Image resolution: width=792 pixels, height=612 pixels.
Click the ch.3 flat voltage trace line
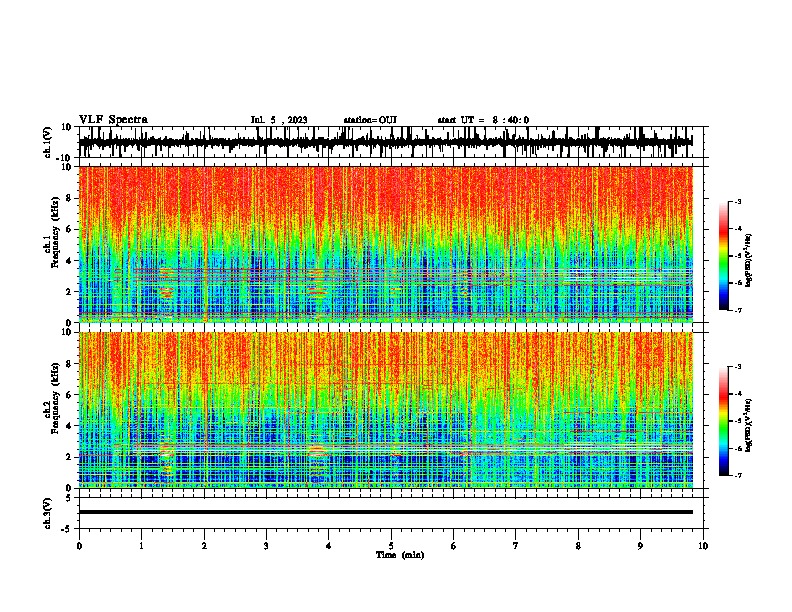385,512
